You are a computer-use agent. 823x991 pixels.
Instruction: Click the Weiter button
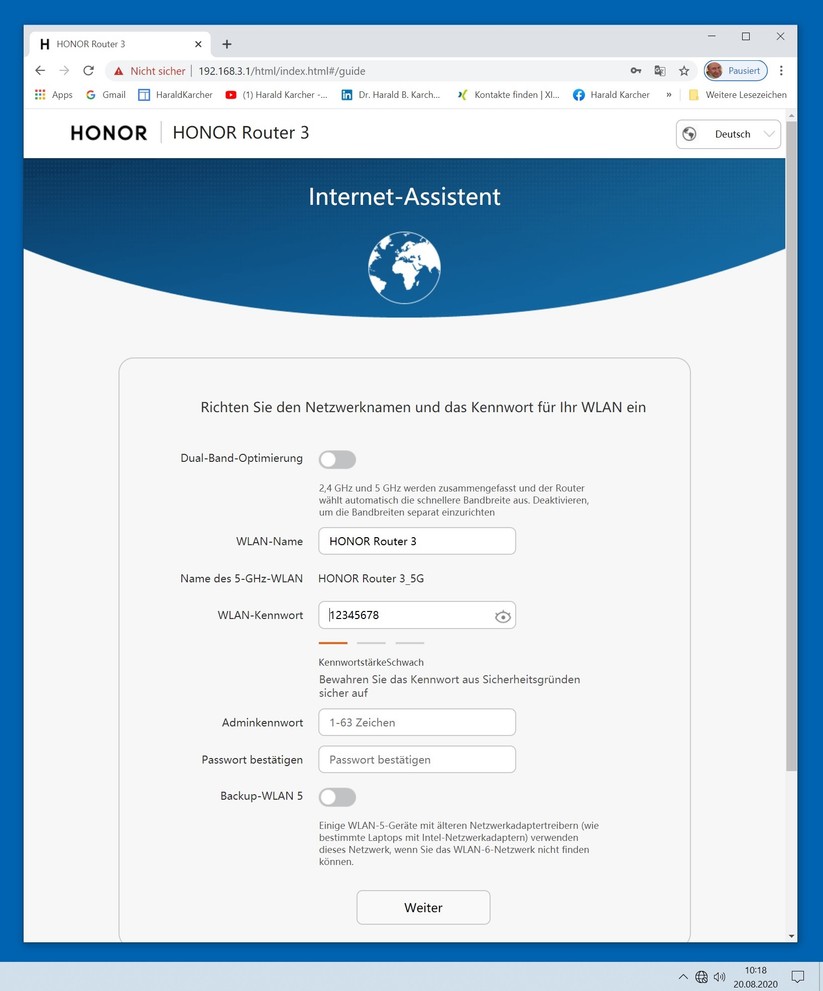(424, 908)
